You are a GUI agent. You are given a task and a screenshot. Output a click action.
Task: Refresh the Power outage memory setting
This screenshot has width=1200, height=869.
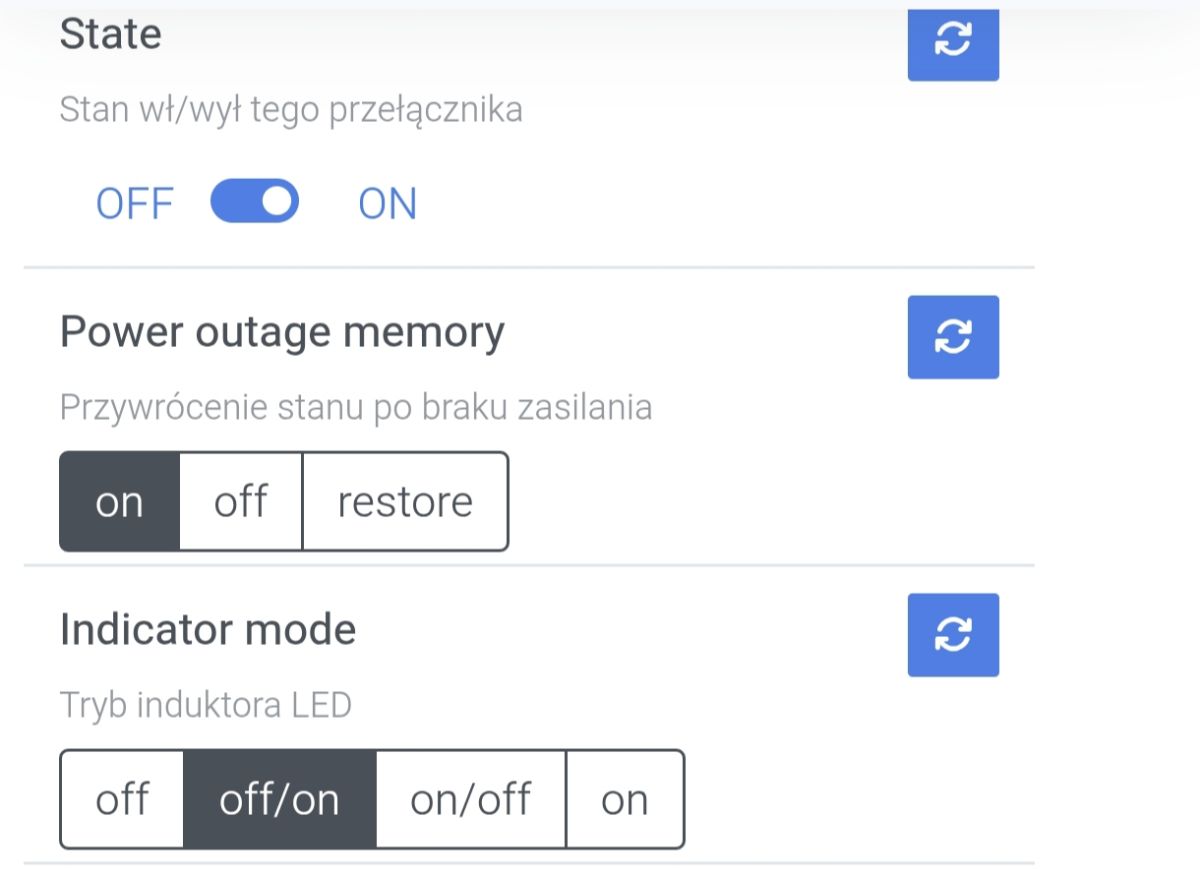pyautogui.click(x=953, y=337)
